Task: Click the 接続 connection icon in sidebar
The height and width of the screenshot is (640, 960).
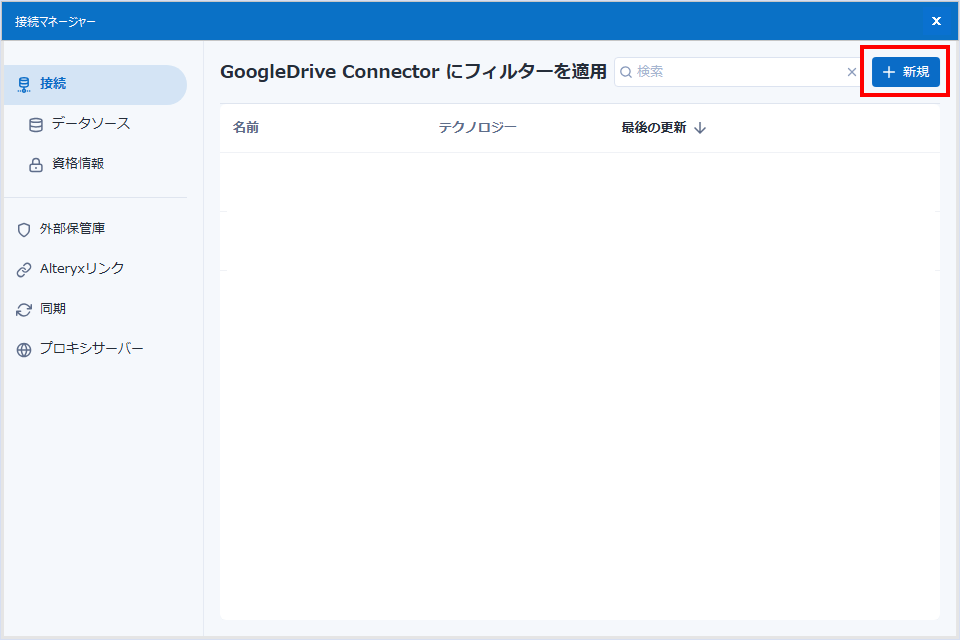Action: pos(24,85)
